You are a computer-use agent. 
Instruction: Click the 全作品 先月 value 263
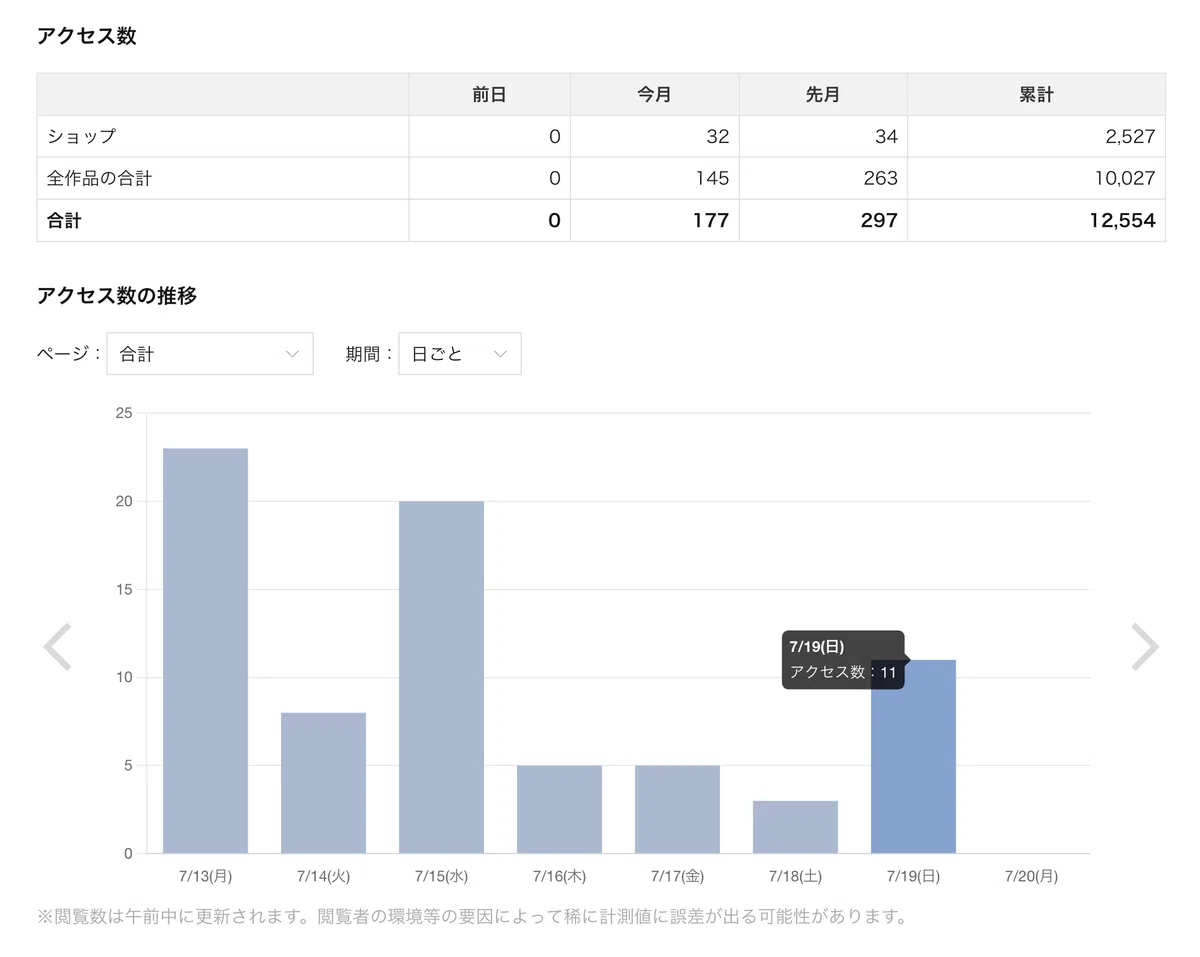point(881,179)
